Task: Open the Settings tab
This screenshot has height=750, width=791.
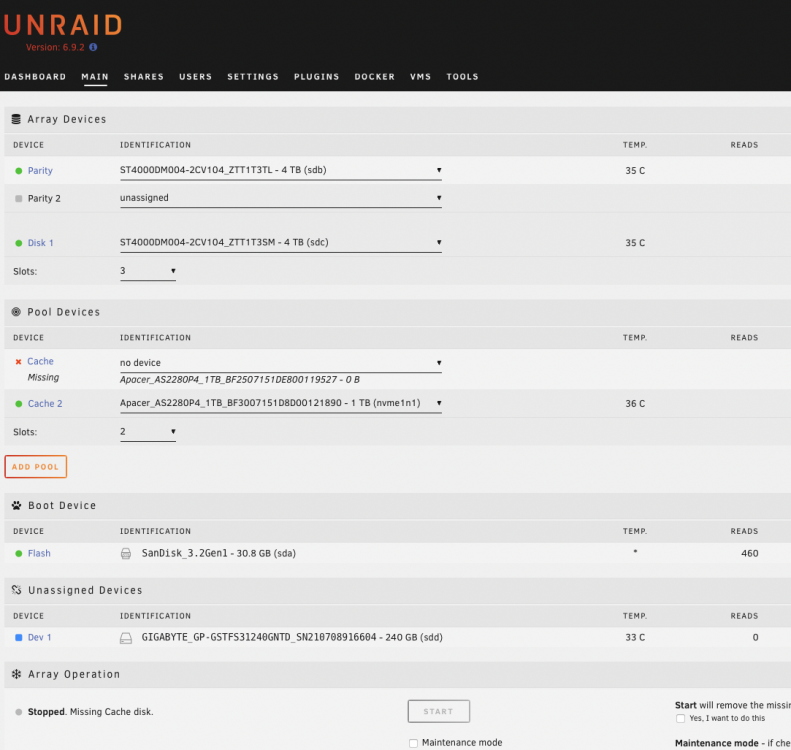Action: tap(253, 77)
